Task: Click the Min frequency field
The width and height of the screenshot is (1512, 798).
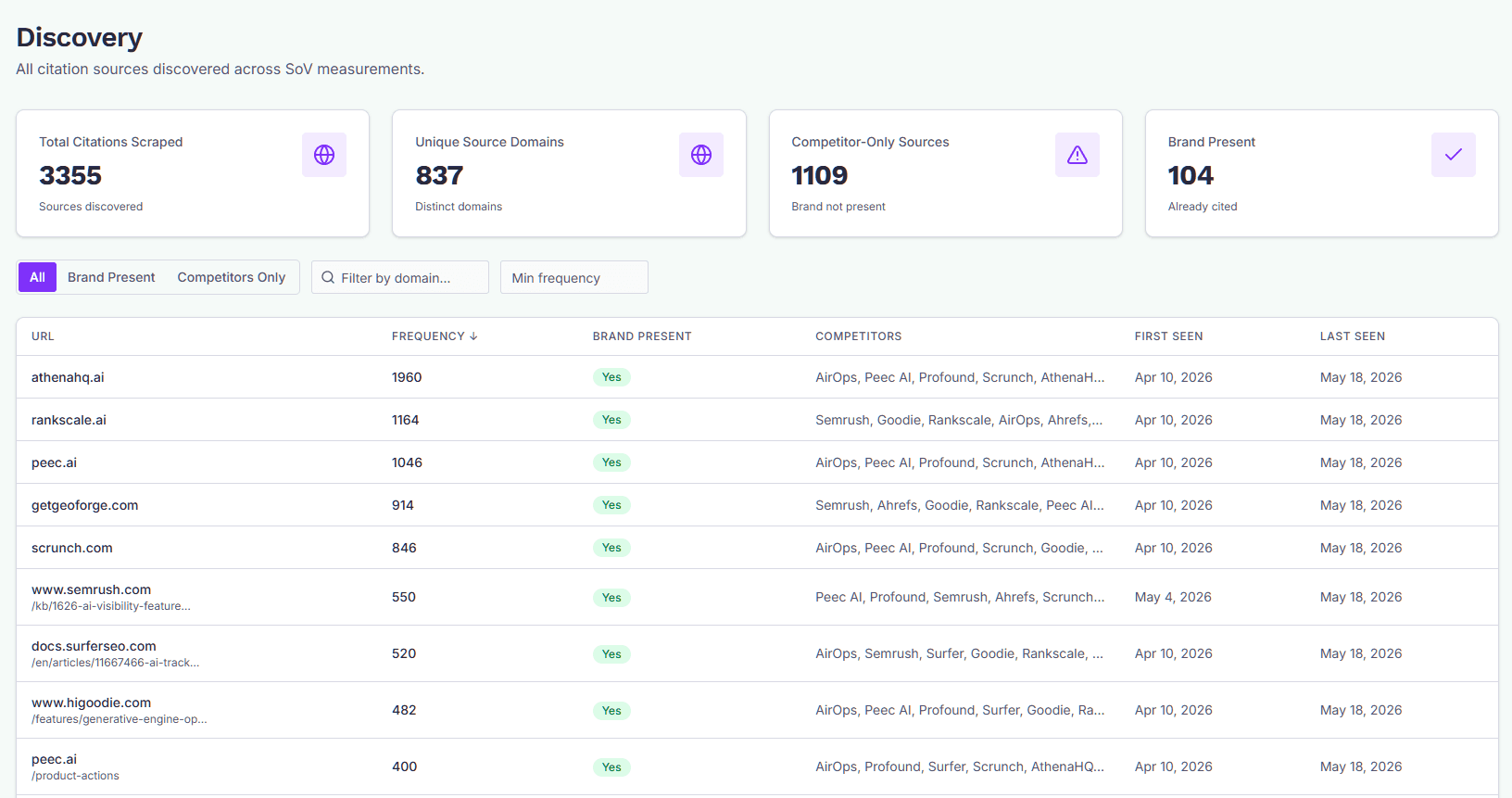Action: point(574,277)
